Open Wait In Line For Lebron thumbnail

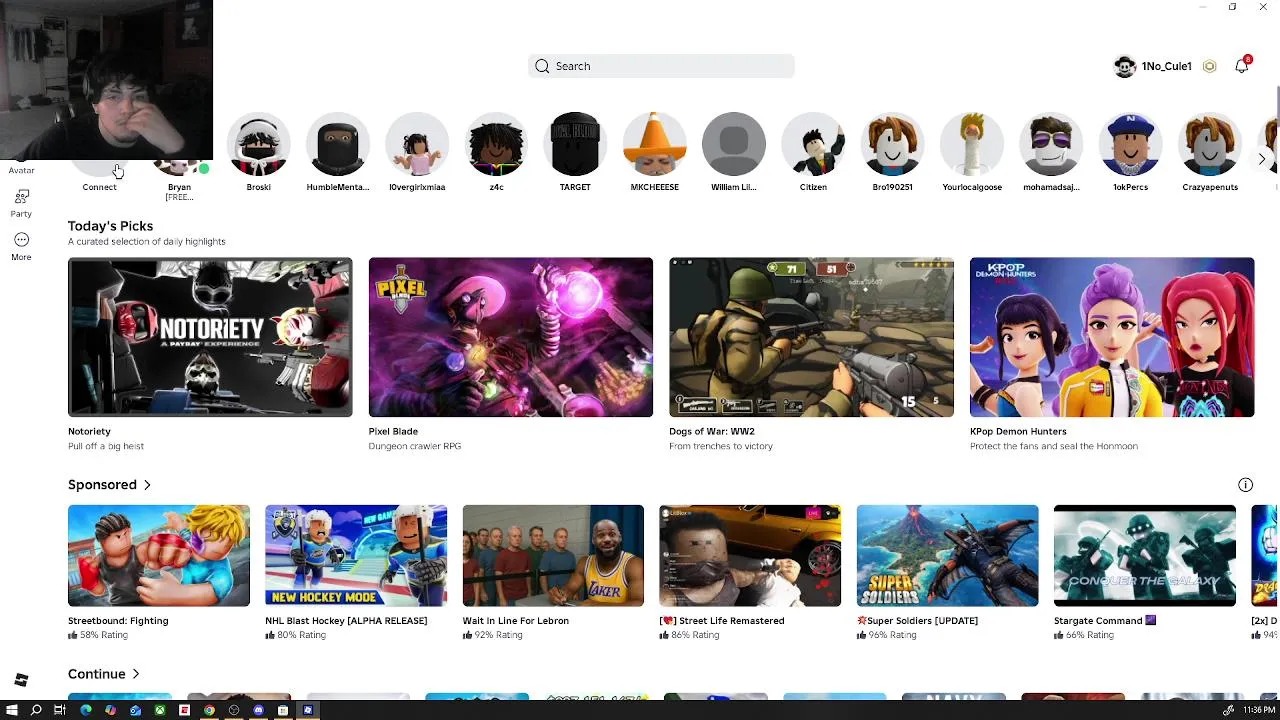pyautogui.click(x=553, y=556)
